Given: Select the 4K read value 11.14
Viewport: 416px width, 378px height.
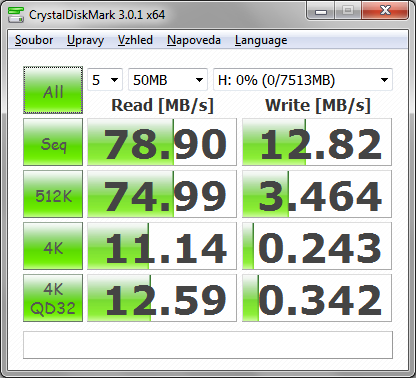Looking at the screenshot, I should click(x=162, y=246).
